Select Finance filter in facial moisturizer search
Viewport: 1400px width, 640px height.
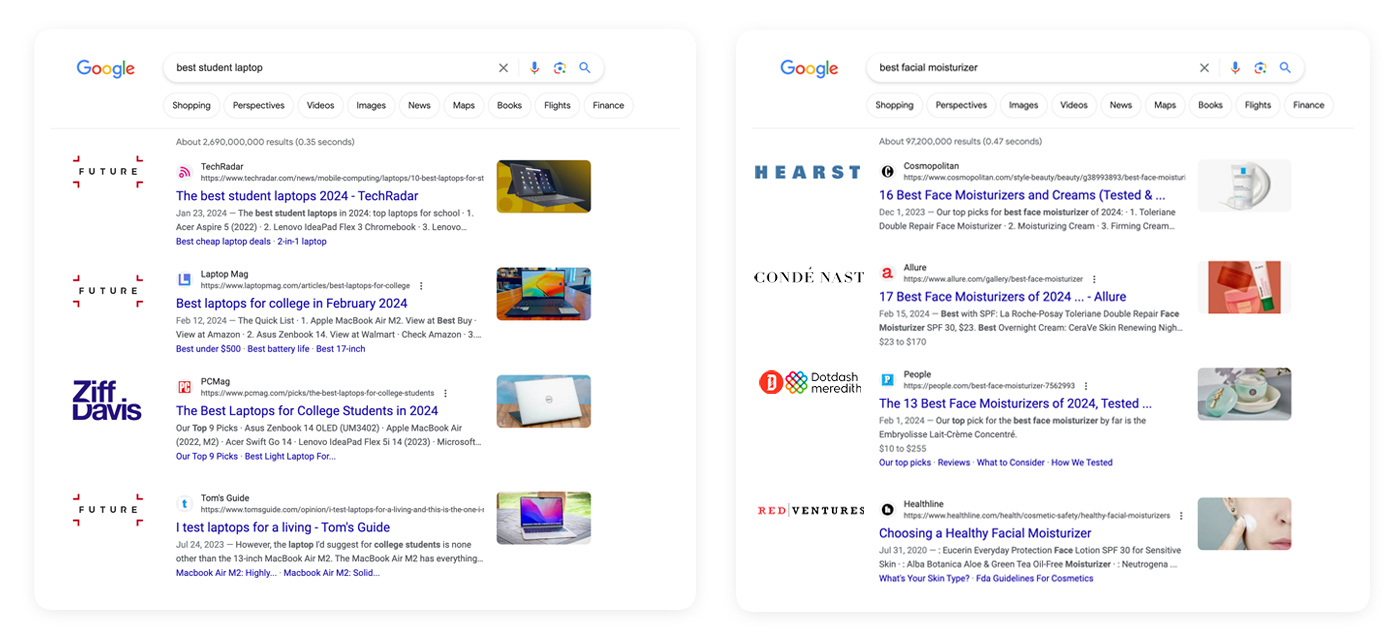[x=1308, y=105]
